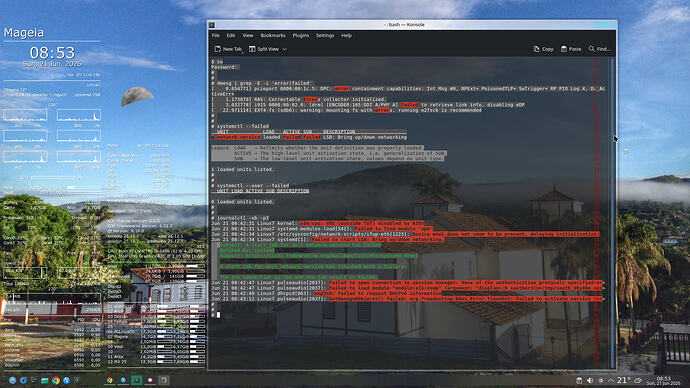Select the active Konsole task button
This screenshot has width=690, height=388.
[137, 380]
